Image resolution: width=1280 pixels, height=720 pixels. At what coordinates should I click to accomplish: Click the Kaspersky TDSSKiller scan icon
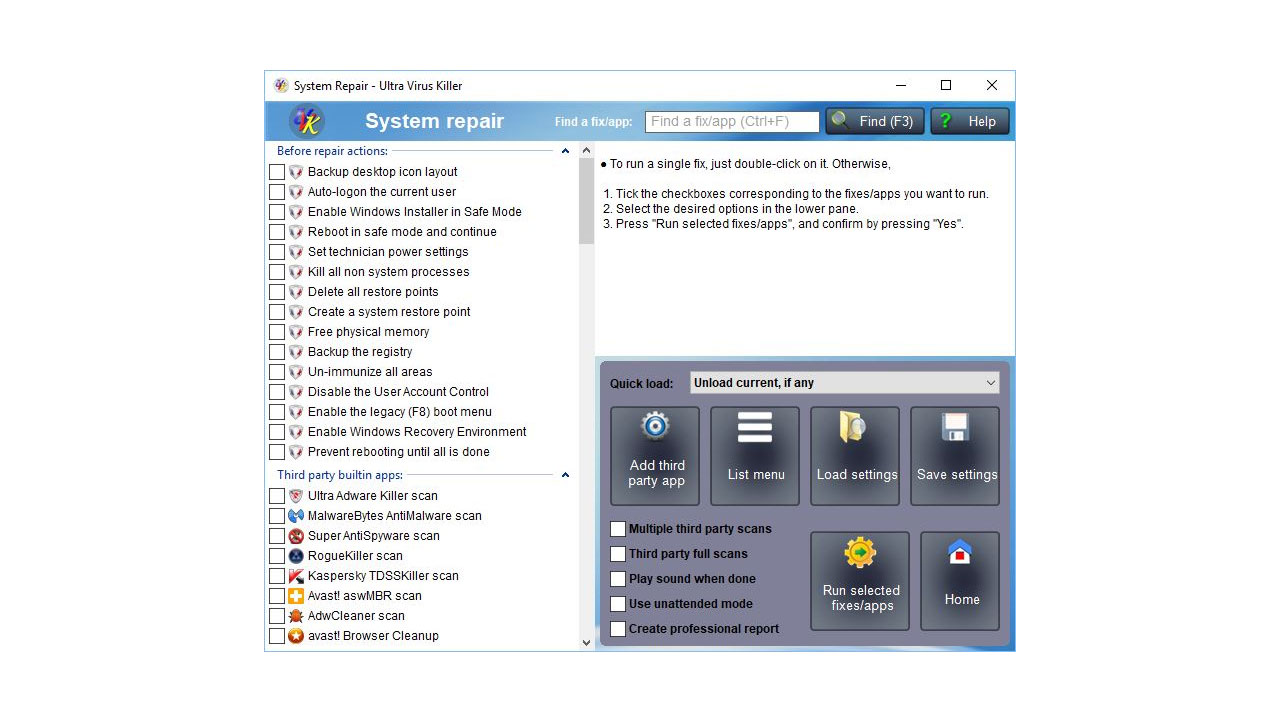click(x=296, y=576)
